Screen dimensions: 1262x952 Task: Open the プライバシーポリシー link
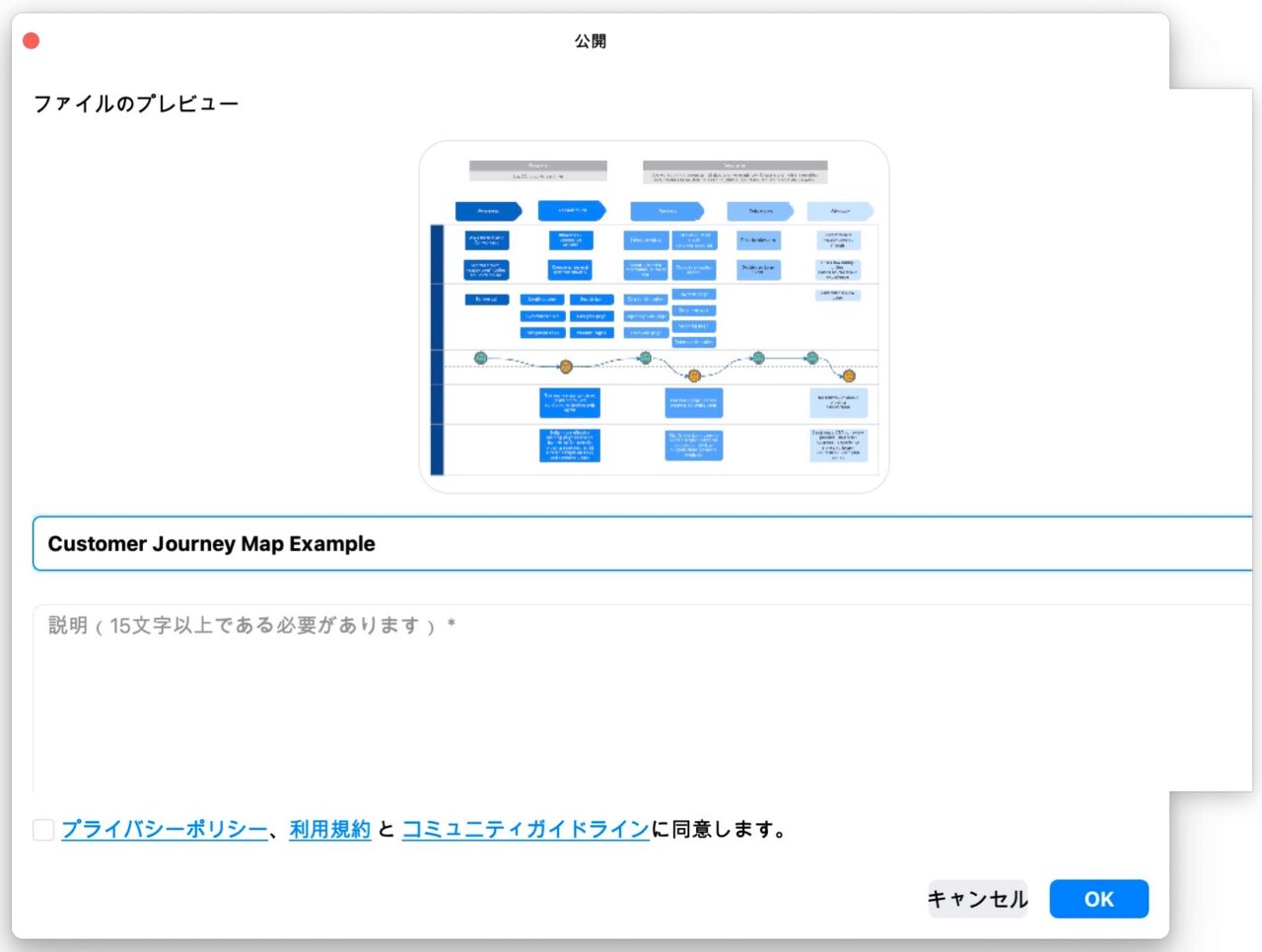click(x=161, y=830)
